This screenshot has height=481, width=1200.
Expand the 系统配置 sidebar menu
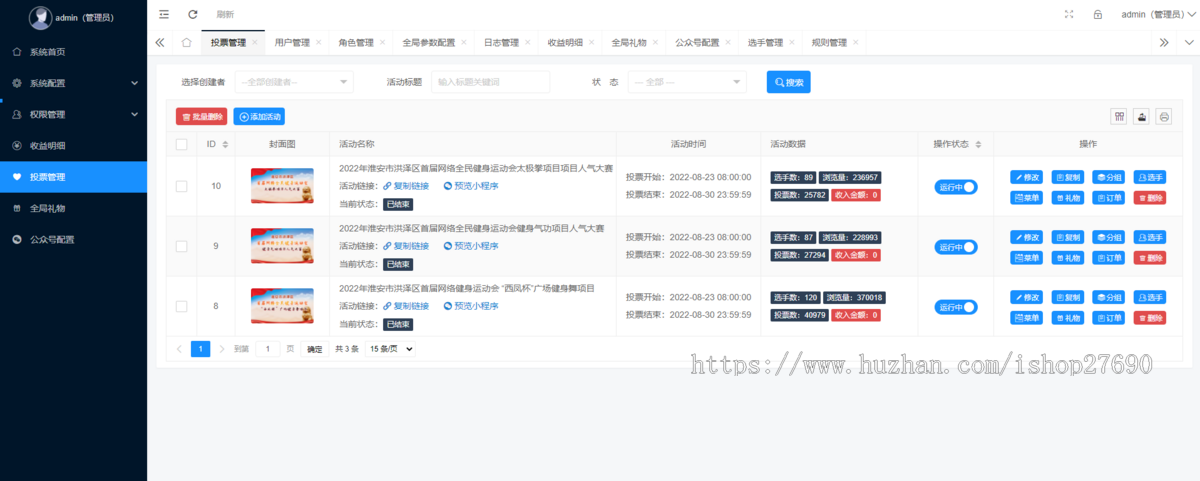pyautogui.click(x=73, y=83)
